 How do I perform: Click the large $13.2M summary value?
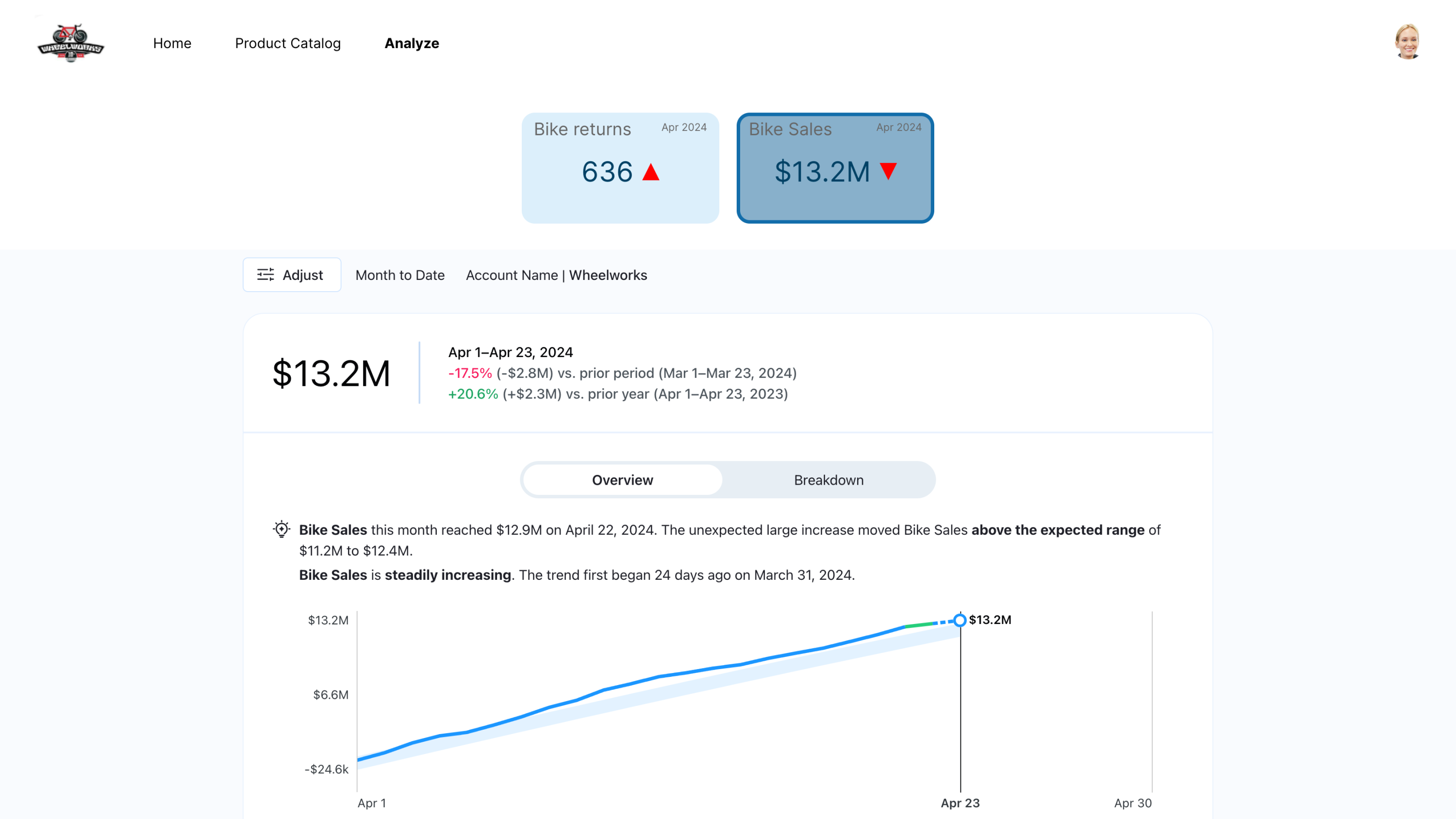(331, 373)
